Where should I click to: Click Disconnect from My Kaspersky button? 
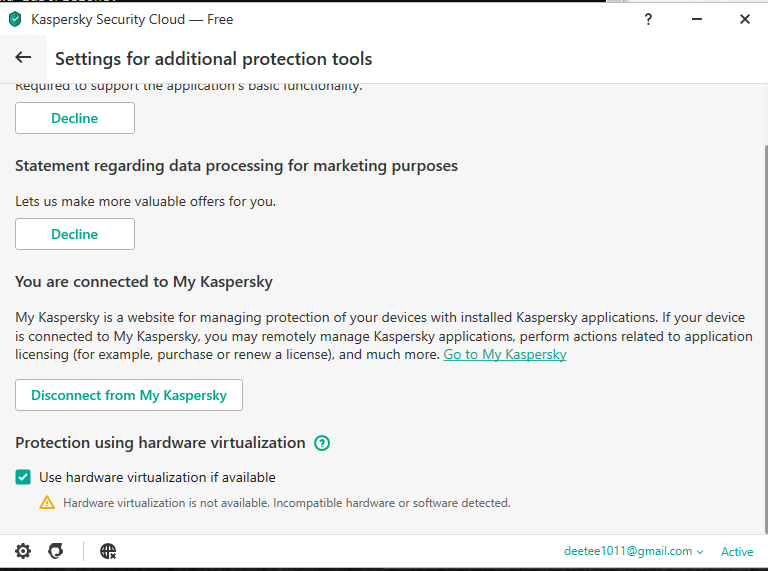129,395
